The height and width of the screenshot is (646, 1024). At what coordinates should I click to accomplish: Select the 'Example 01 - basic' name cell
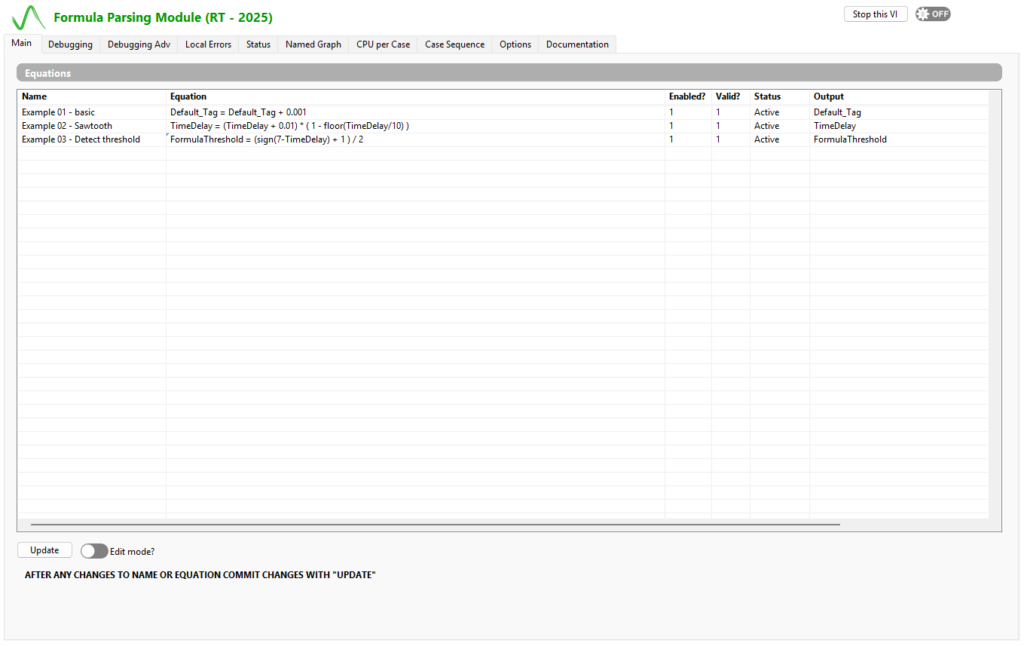[x=91, y=112]
